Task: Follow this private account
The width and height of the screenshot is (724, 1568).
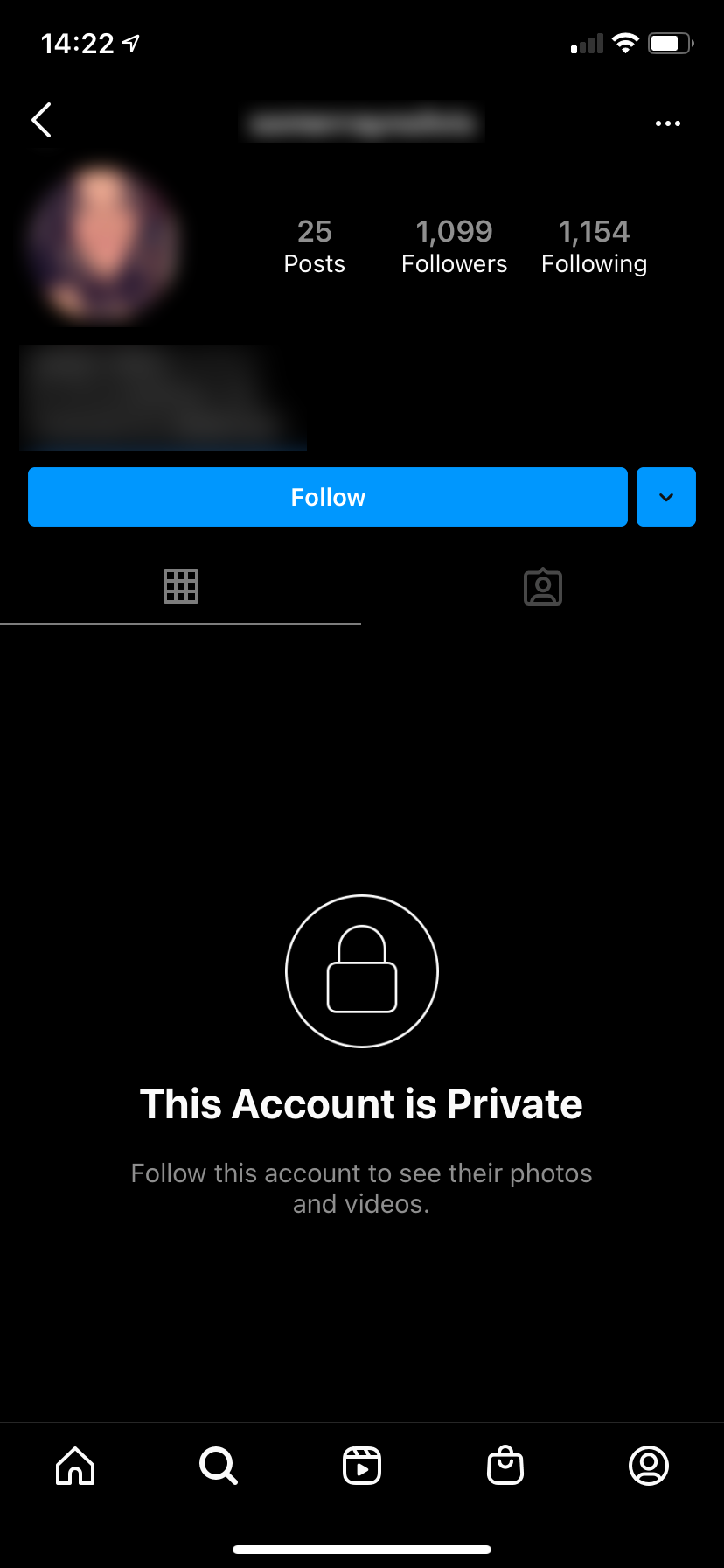Action: (x=328, y=497)
